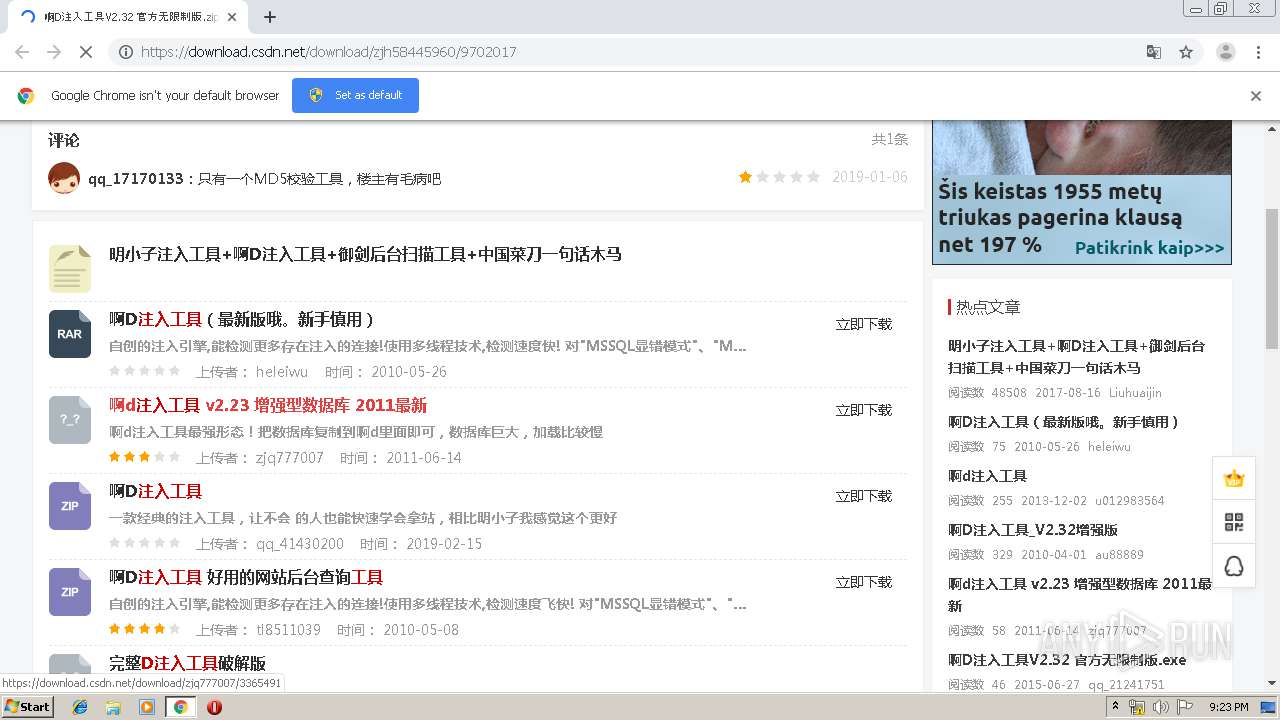Show hidden system tray icons
The height and width of the screenshot is (720, 1280).
[x=1116, y=706]
